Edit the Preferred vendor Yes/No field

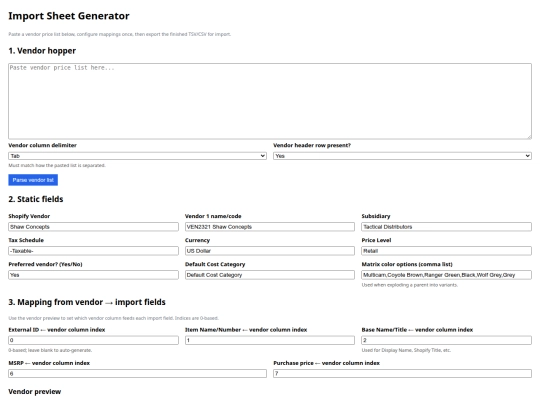coord(93,275)
